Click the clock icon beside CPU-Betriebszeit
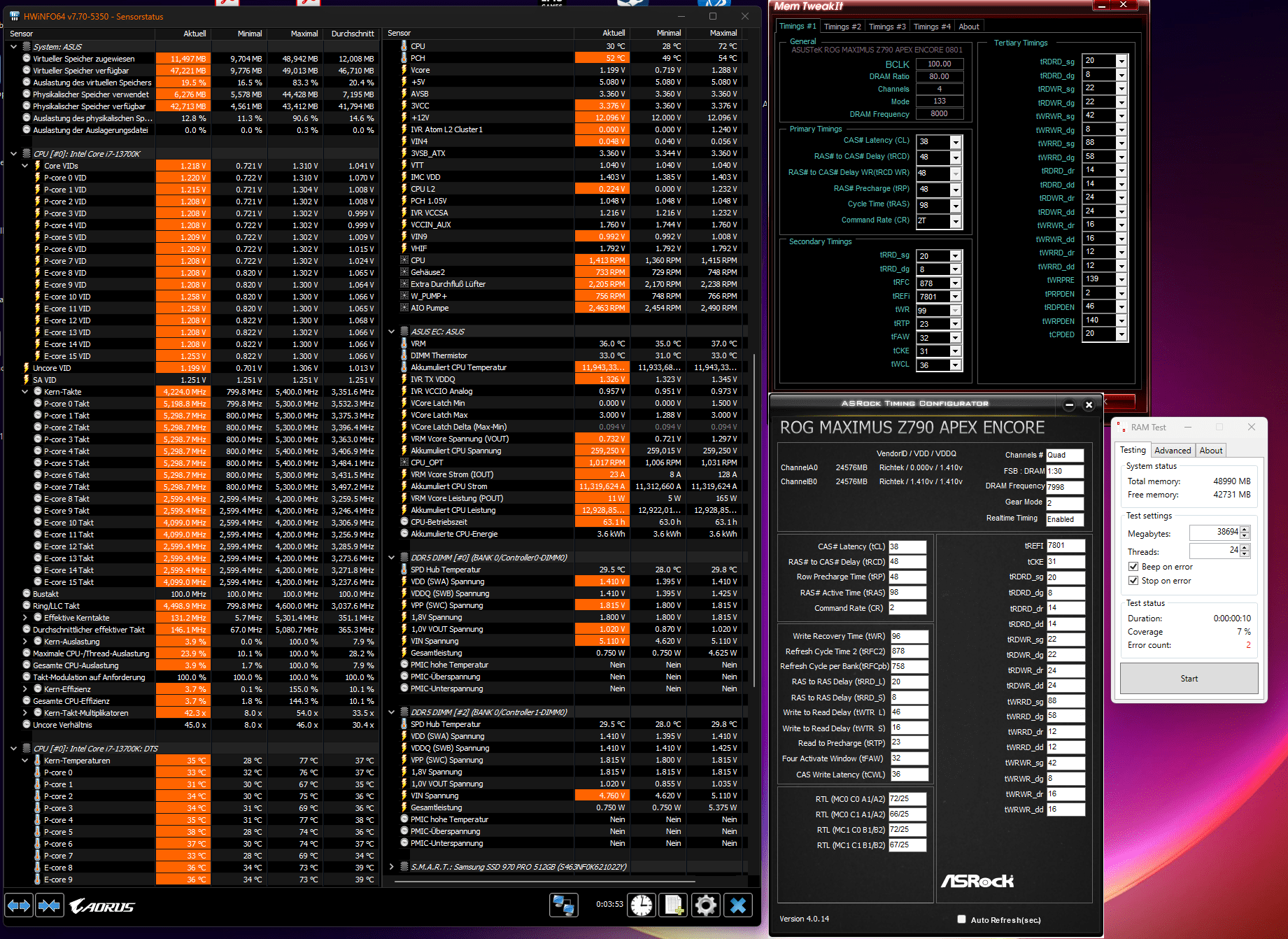Viewport: 1288px width, 939px height. click(404, 522)
